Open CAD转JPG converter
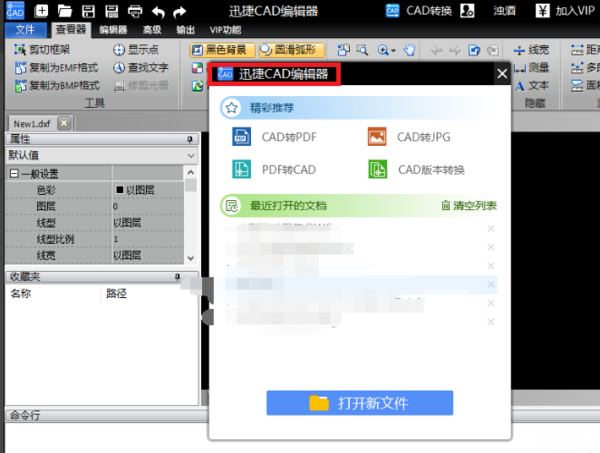 coord(409,137)
